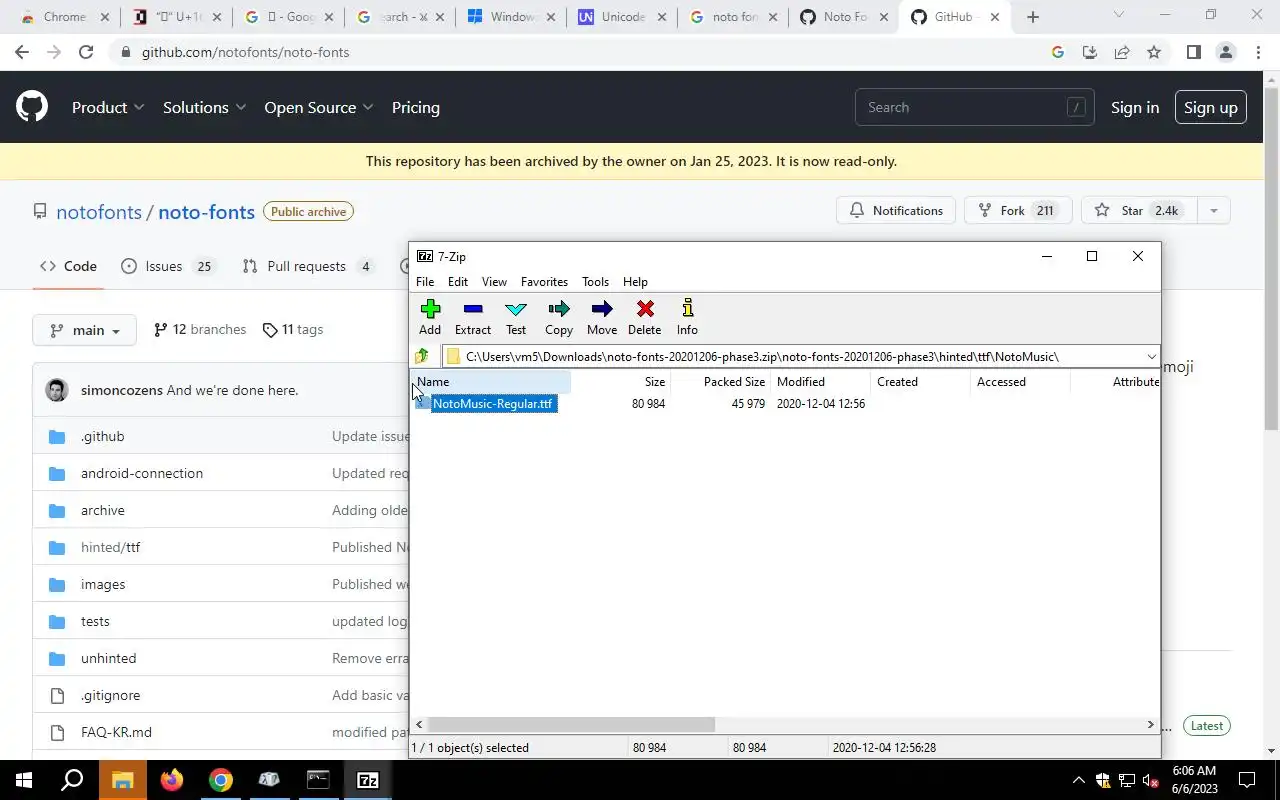The image size is (1280, 800).
Task: Click the GitHub logo icon
Action: pos(32,107)
